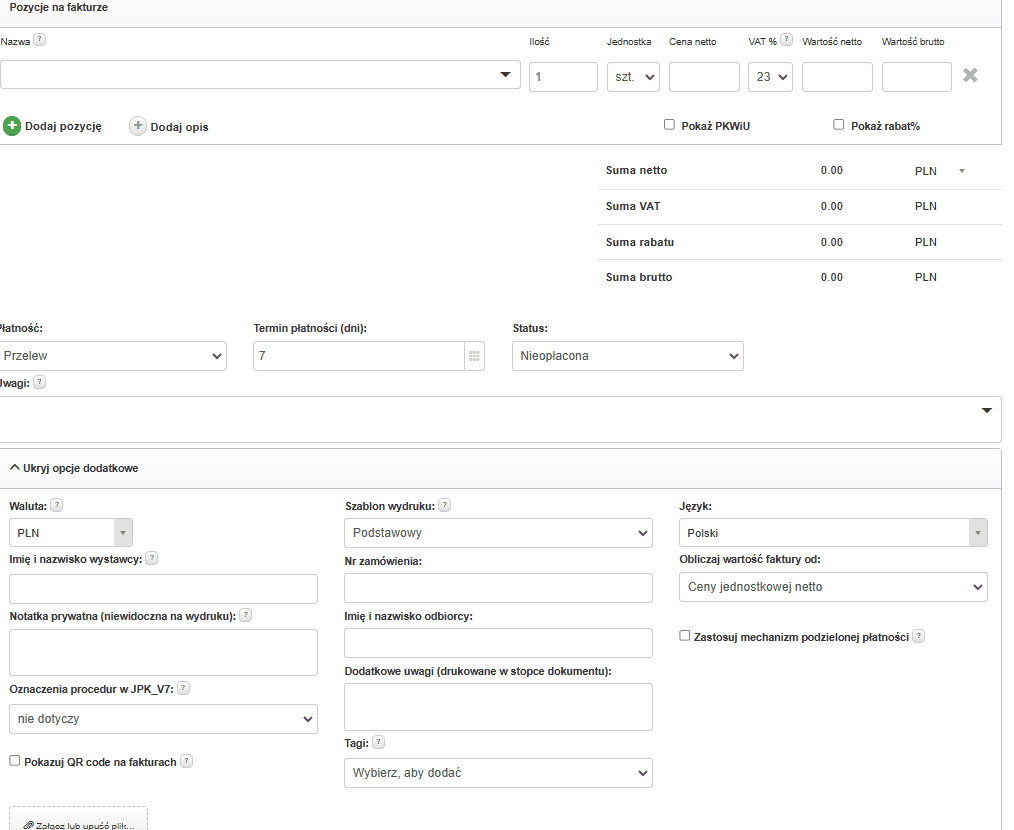Open the Płatność dropdown showing Przelew
The height and width of the screenshot is (830, 1014).
coord(113,356)
